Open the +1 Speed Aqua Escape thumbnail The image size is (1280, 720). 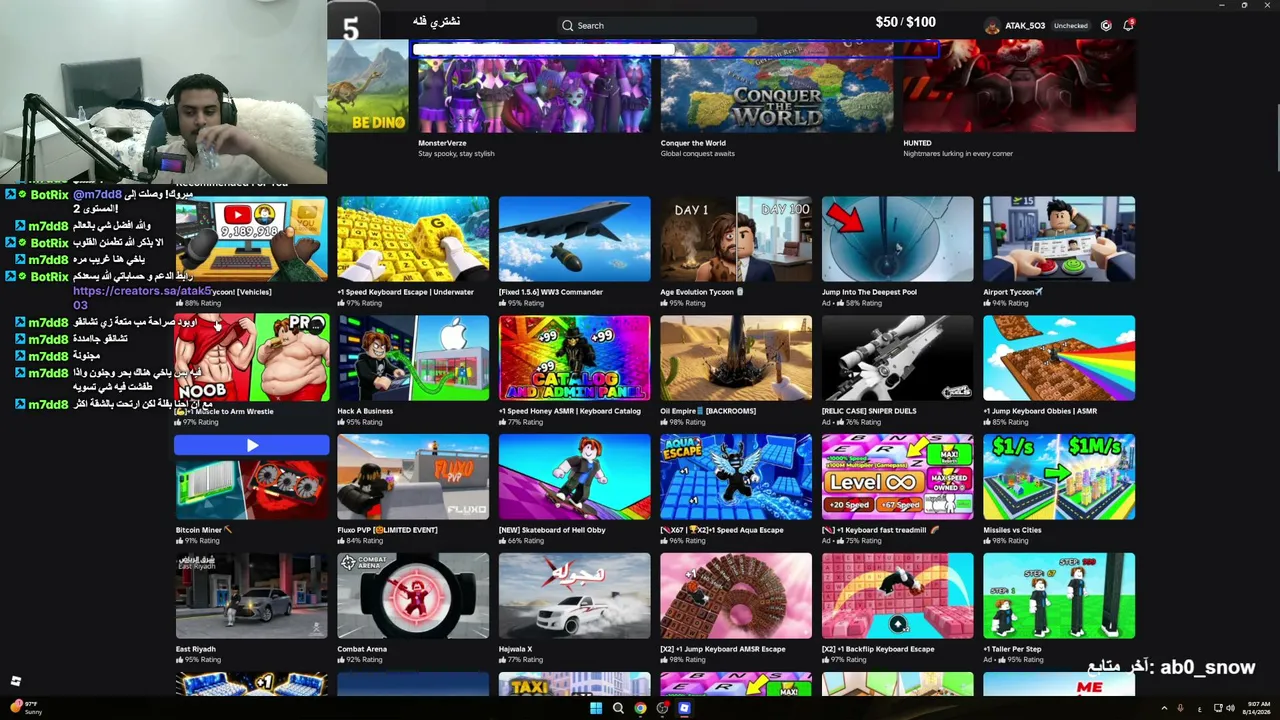[736, 477]
